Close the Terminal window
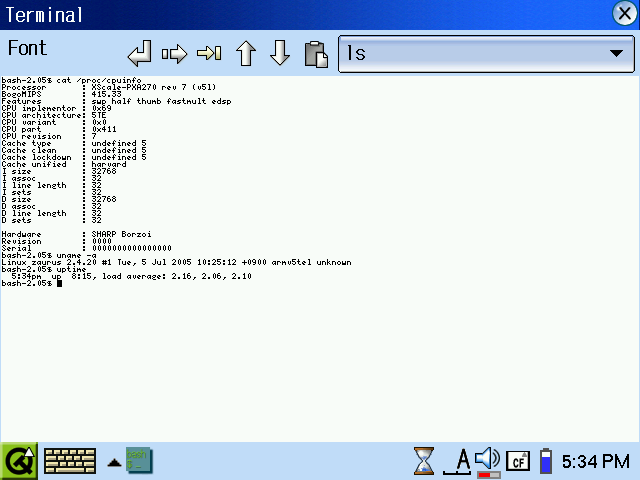 [x=624, y=14]
